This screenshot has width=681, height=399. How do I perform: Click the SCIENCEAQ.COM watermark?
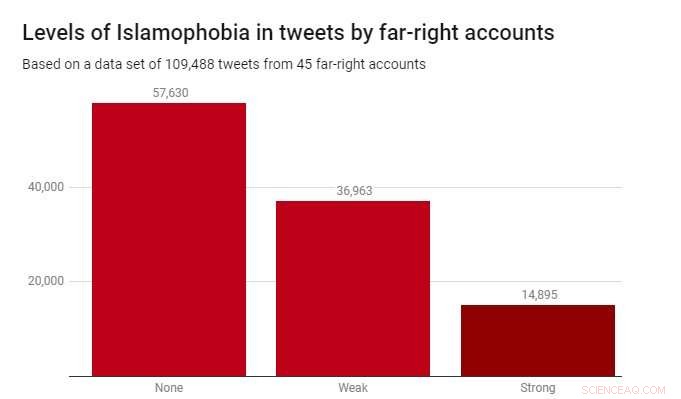tap(623, 390)
